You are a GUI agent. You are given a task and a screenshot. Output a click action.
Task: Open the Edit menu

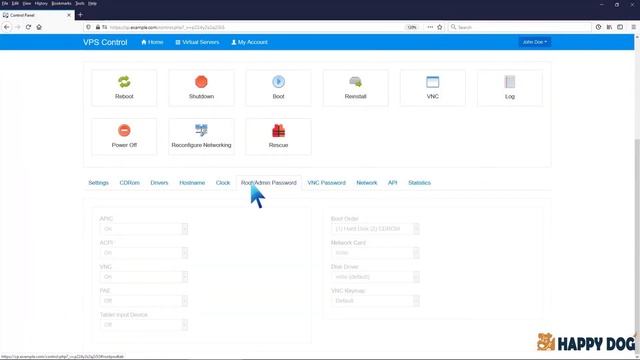(15, 3)
